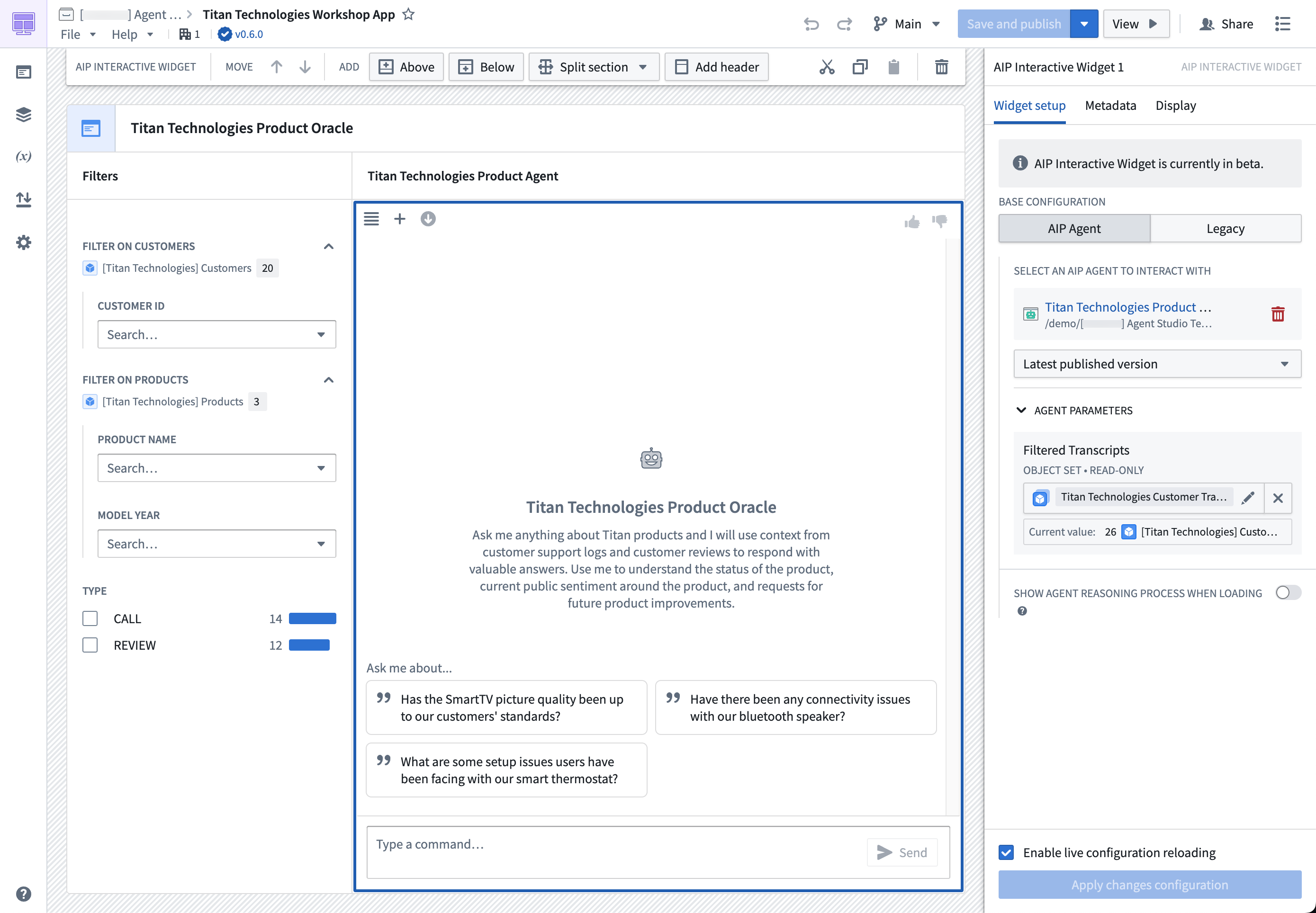This screenshot has width=1316, height=913.
Task: Check the CALL type checkbox
Action: 90,618
